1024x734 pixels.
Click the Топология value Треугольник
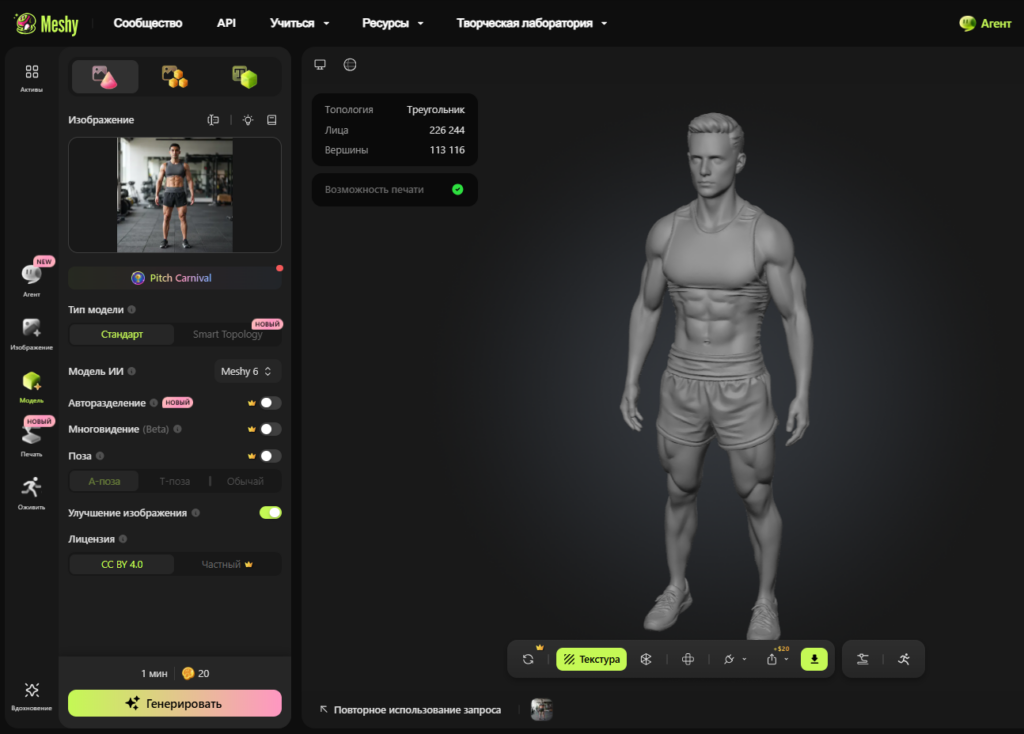436,110
